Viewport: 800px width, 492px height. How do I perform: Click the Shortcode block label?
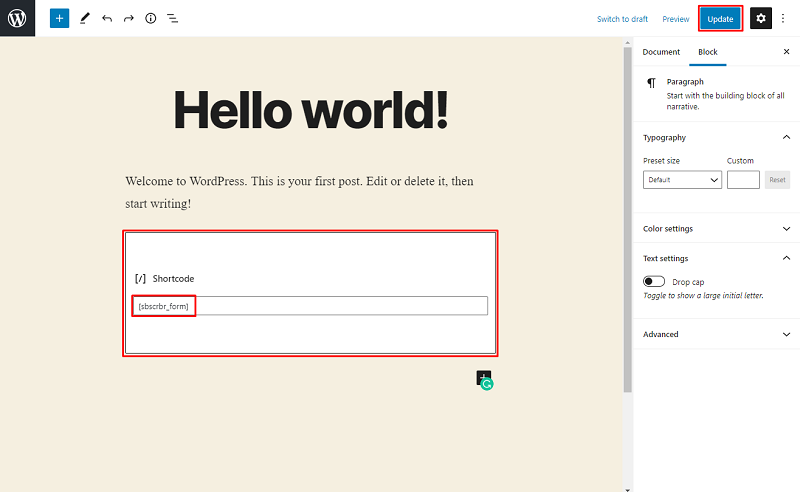(x=173, y=279)
